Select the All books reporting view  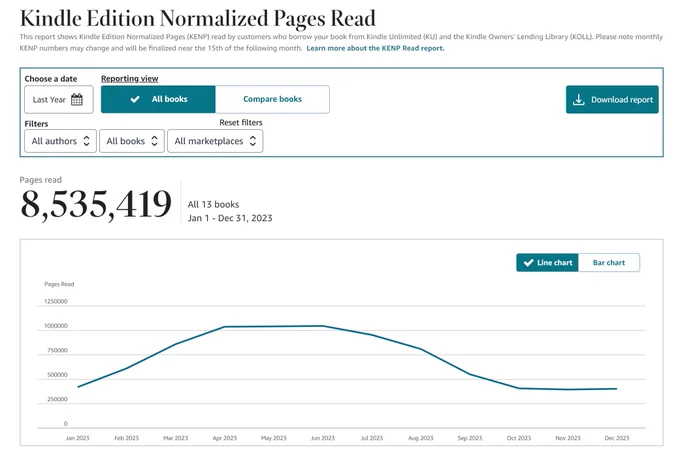click(x=158, y=99)
